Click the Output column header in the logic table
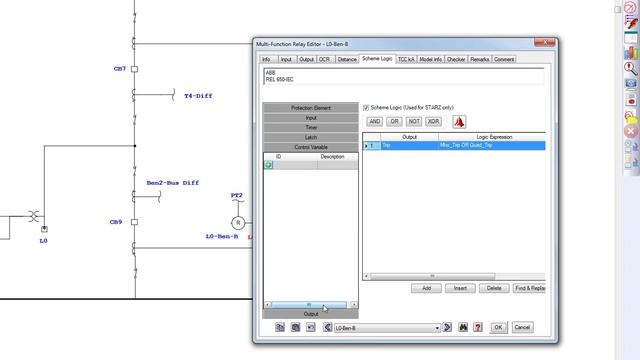The height and width of the screenshot is (360, 640). pos(409,137)
